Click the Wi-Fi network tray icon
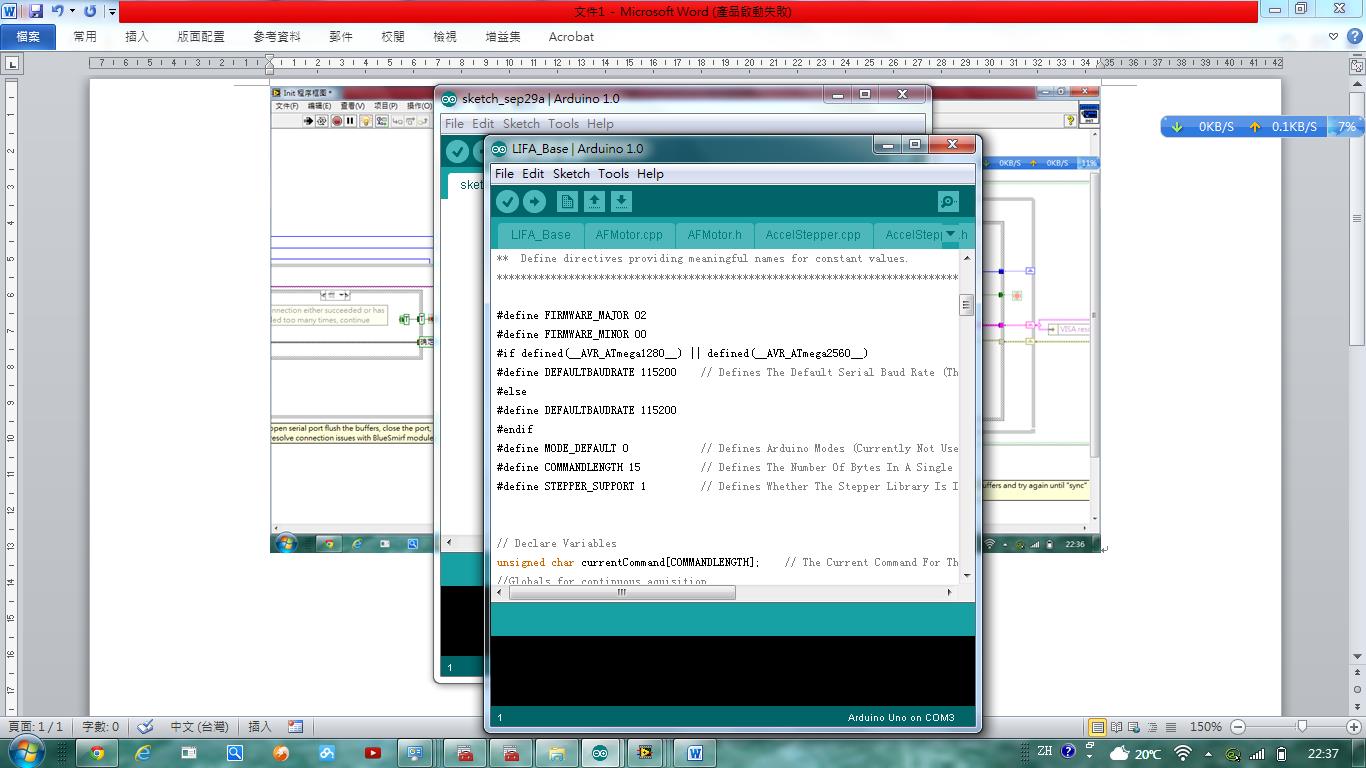 pos(1183,753)
